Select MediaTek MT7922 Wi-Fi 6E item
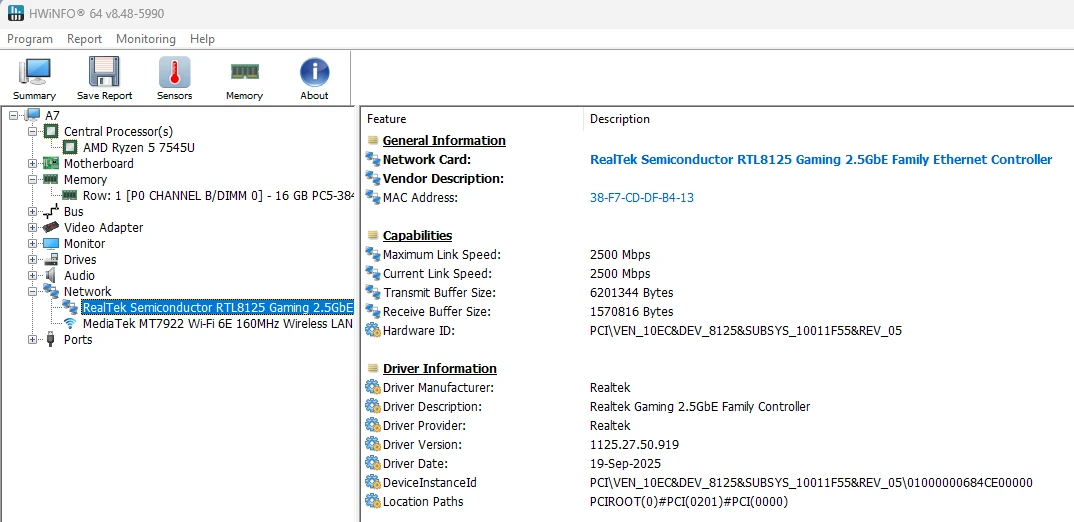Image resolution: width=1074 pixels, height=522 pixels. [x=218, y=323]
